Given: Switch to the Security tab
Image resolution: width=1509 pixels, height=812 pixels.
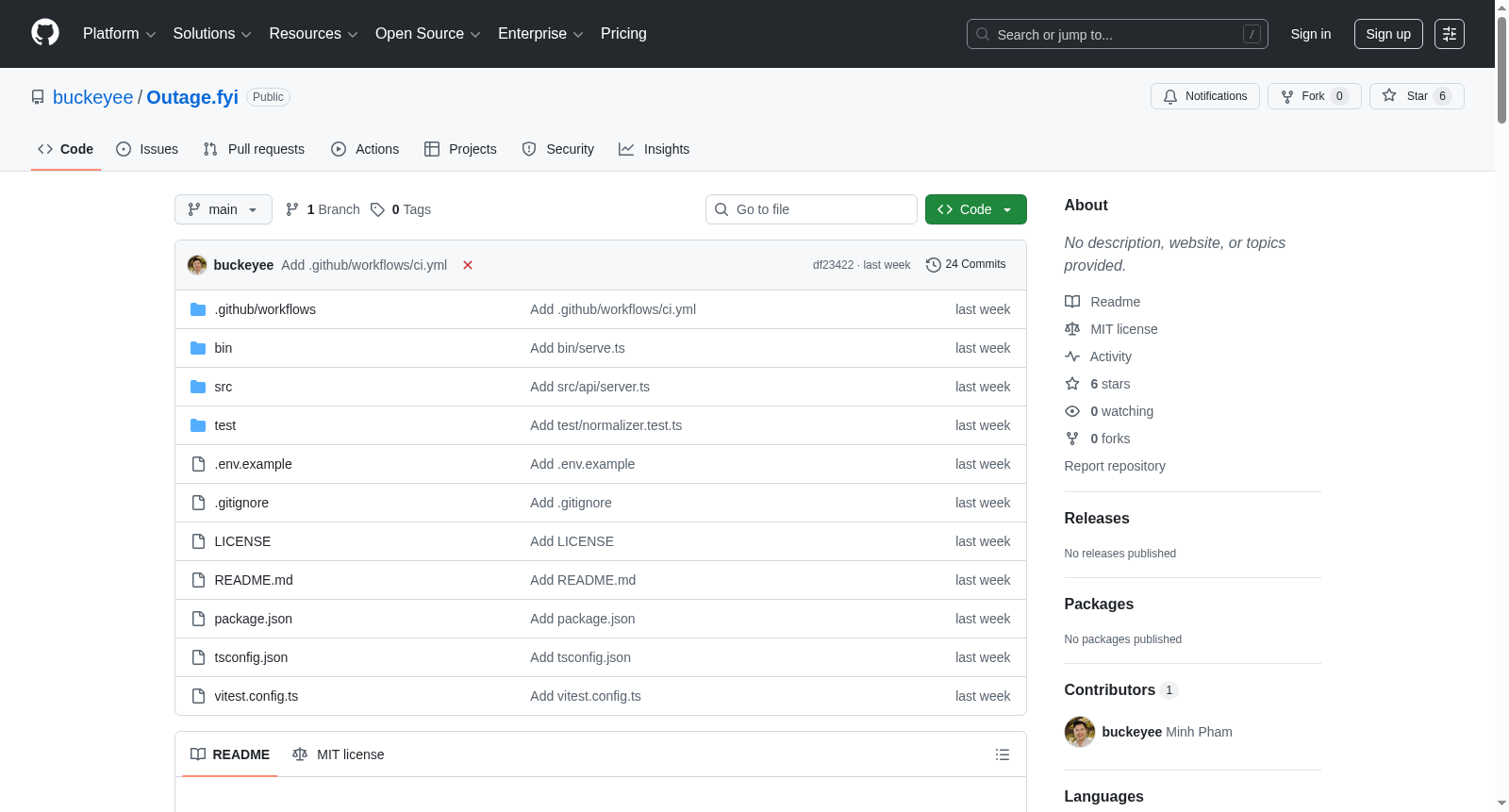Looking at the screenshot, I should point(558,149).
